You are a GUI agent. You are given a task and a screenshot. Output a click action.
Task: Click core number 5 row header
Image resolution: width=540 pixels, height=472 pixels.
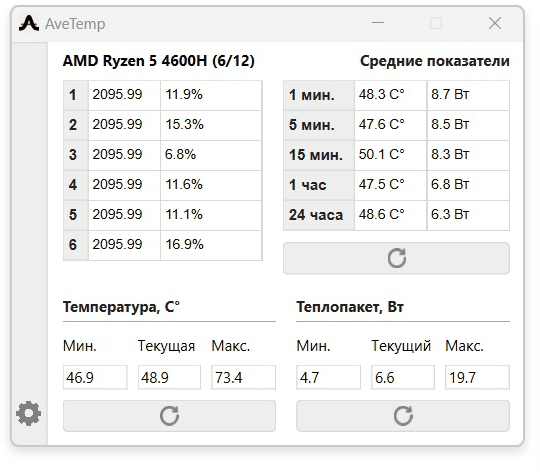click(76, 215)
